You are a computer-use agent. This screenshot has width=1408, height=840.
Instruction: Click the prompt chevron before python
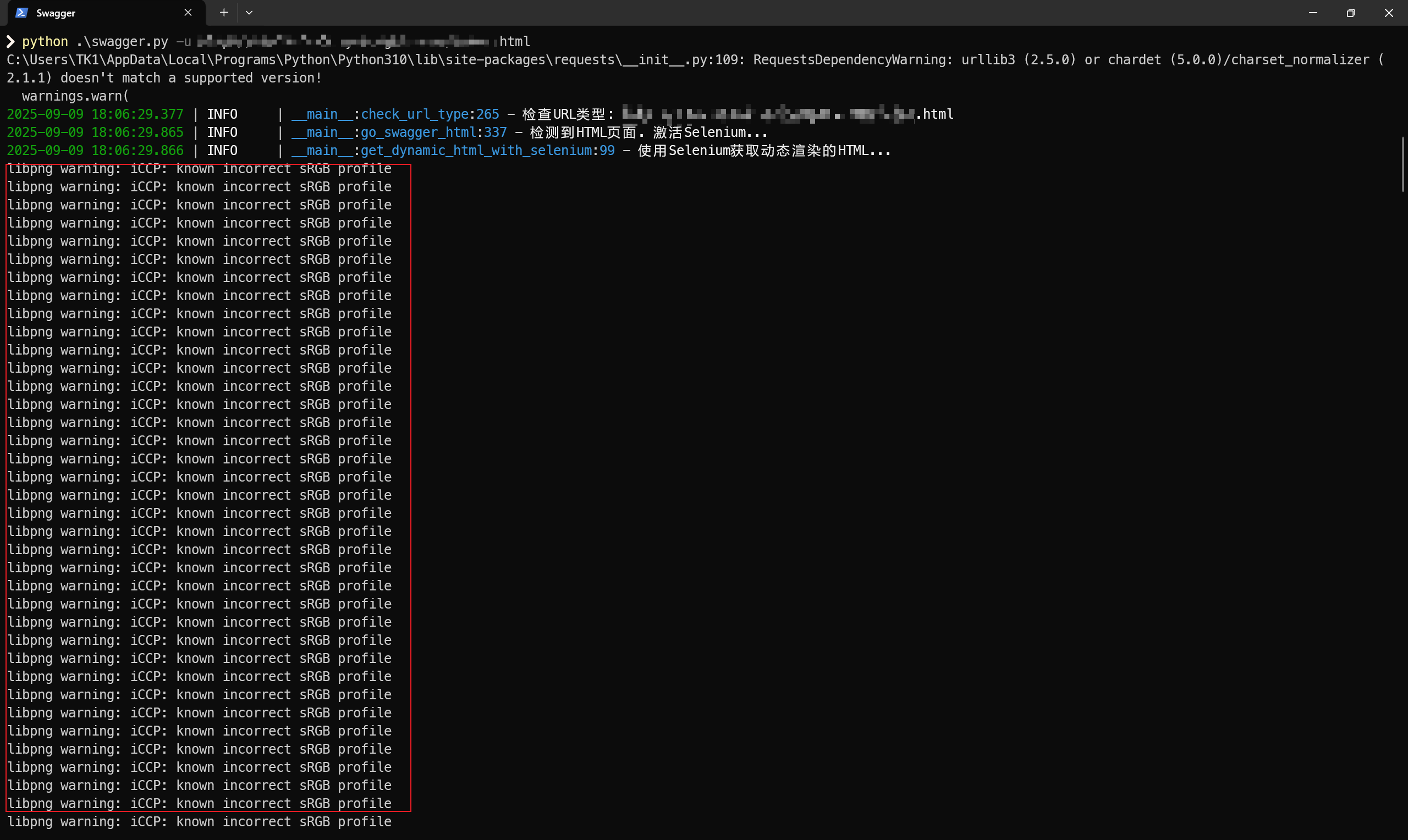pyautogui.click(x=11, y=41)
